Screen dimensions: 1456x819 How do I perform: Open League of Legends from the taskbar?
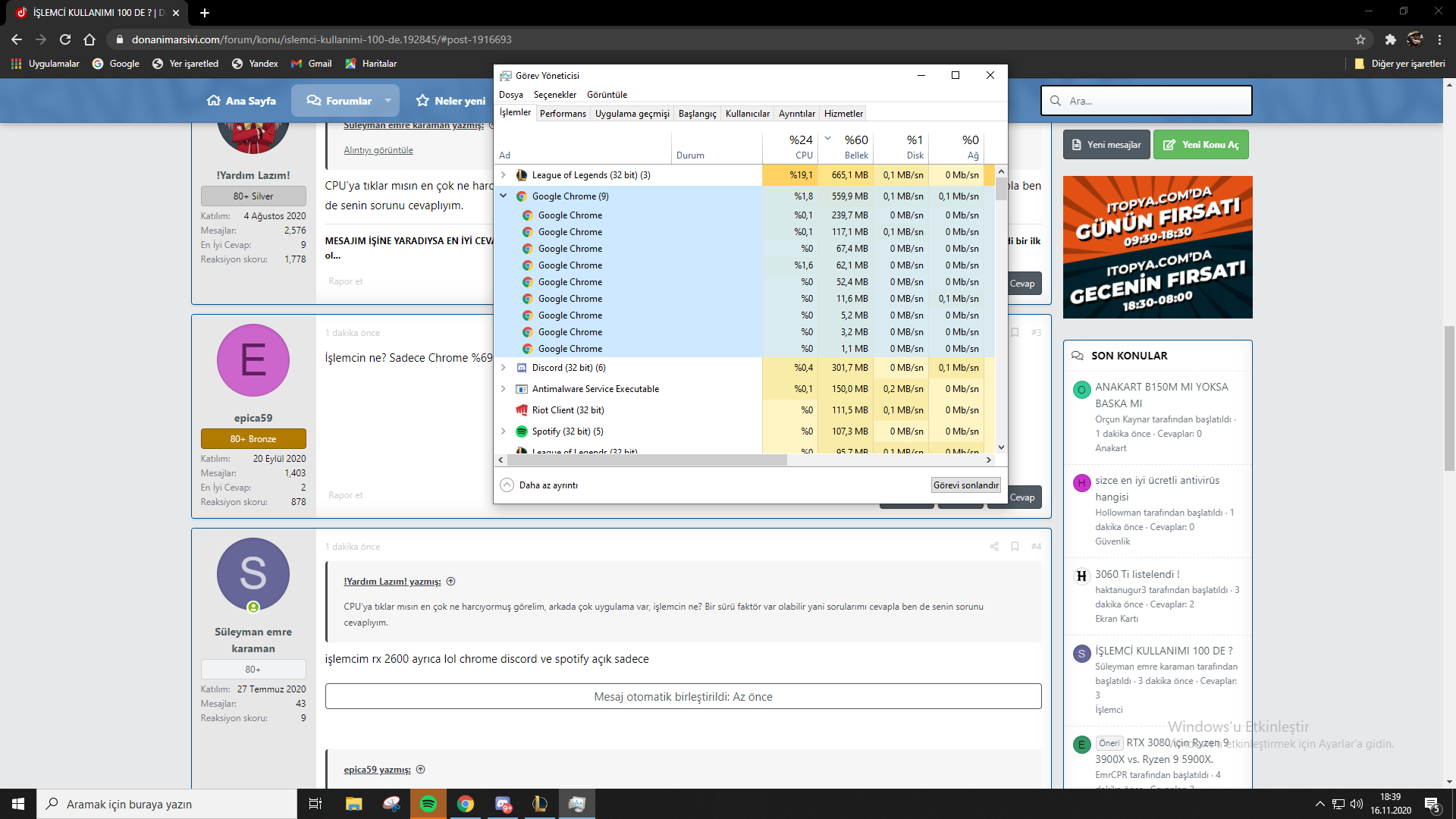539,804
